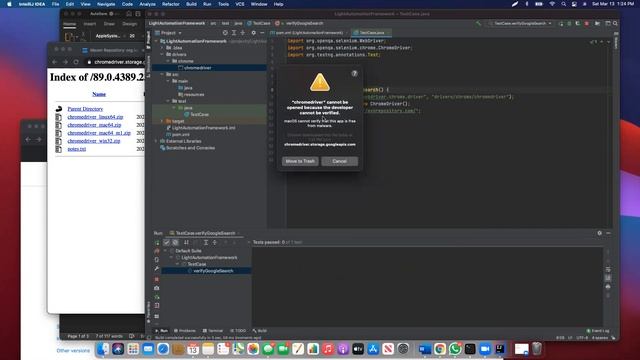Open Navigate menu in menu bar
The height and width of the screenshot is (360, 640).
[106, 4]
